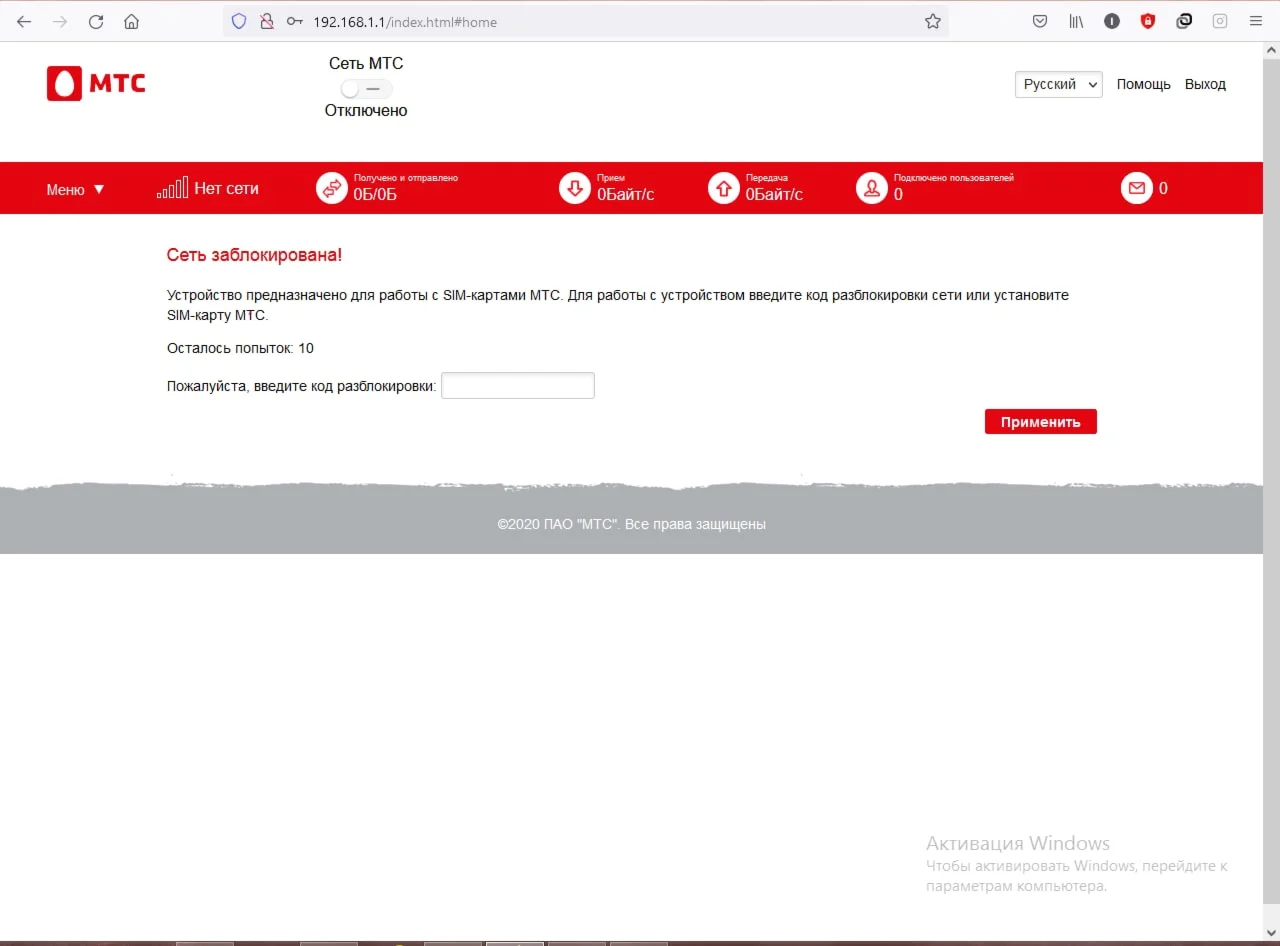Click the ©2020 ПАО "МТС" footer text
The width and height of the screenshot is (1280, 946).
click(632, 524)
